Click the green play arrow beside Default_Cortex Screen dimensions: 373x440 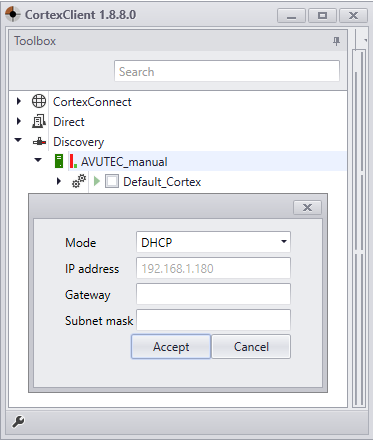[97, 181]
